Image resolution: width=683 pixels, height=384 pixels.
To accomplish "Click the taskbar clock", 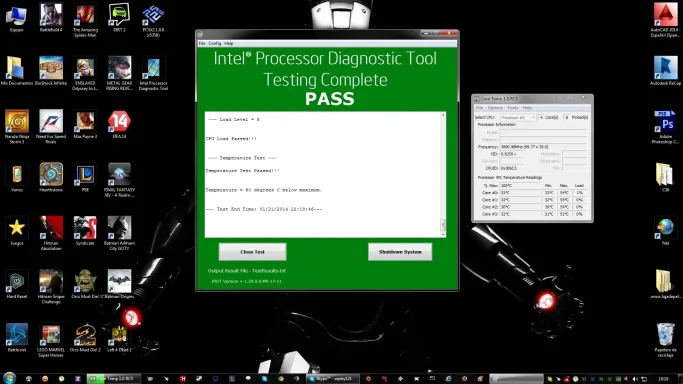I will pyautogui.click(x=663, y=379).
